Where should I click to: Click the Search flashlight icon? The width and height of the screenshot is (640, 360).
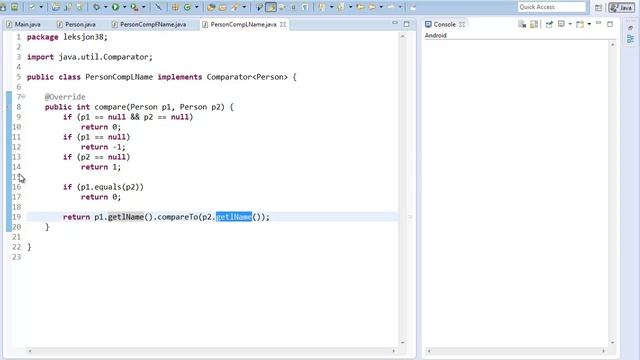click(x=236, y=7)
